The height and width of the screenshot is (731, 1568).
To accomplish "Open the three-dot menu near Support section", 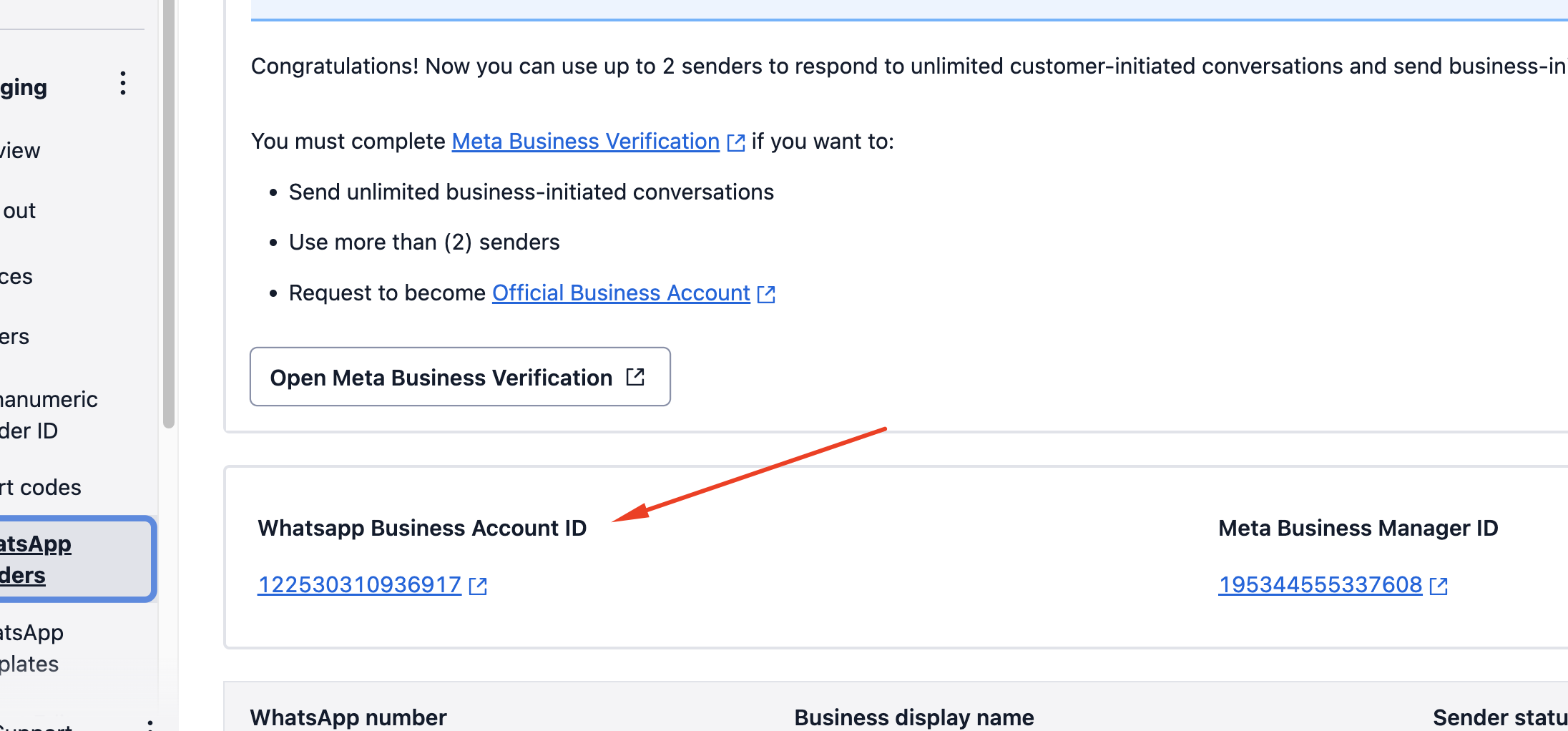I will 150,725.
